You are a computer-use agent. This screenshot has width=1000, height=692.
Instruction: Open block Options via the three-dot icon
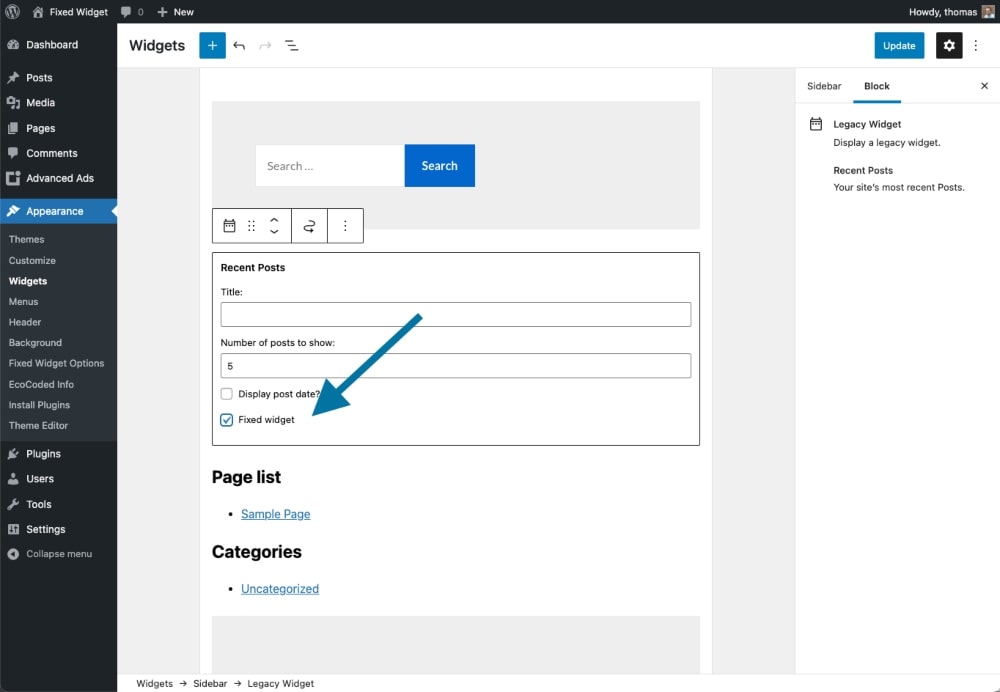pos(345,226)
